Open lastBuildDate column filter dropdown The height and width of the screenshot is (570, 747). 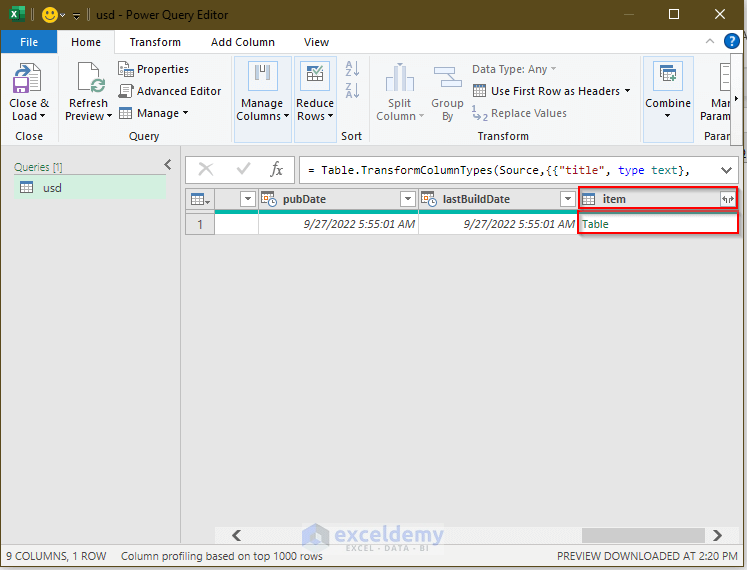point(567,199)
